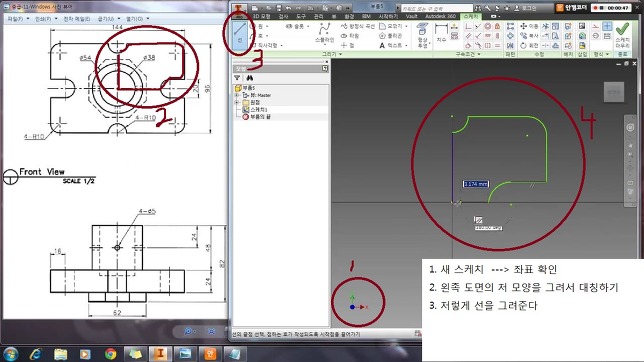Expand the Draw (그리기) panel
The height and width of the screenshot is (362, 644).
pos(331,54)
